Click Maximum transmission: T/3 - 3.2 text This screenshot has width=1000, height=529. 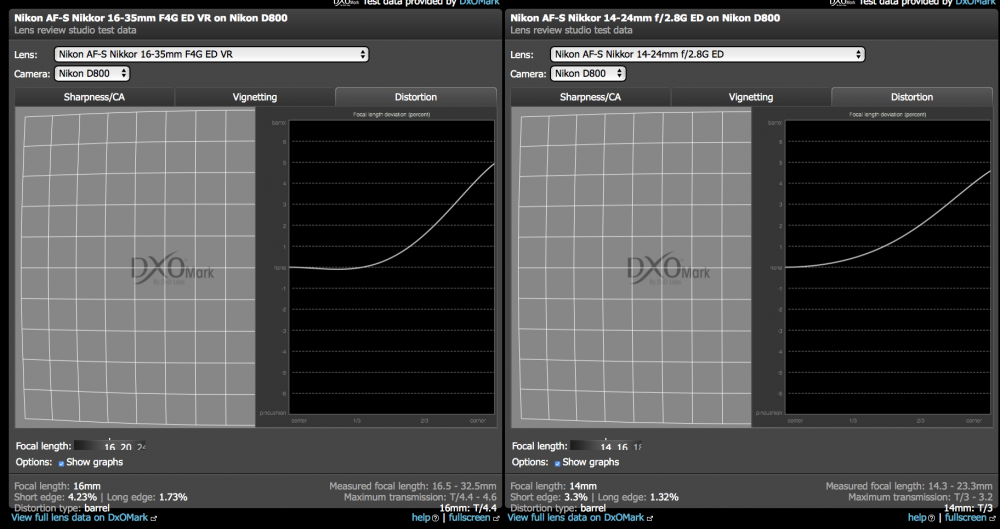click(920, 497)
